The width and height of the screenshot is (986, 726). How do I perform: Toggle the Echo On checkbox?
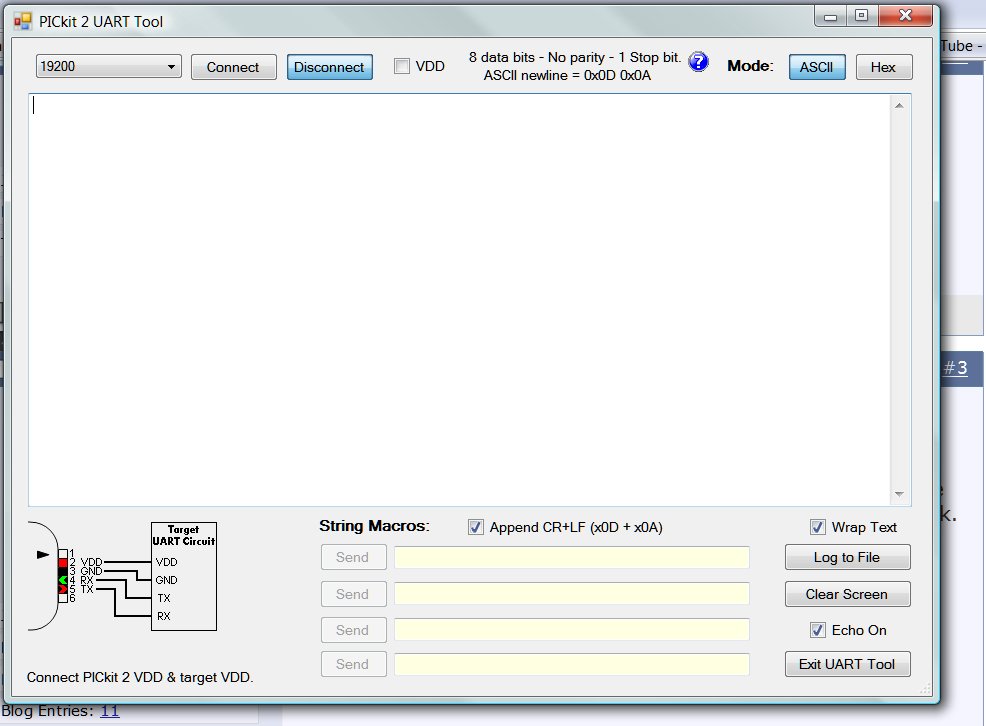pos(817,630)
